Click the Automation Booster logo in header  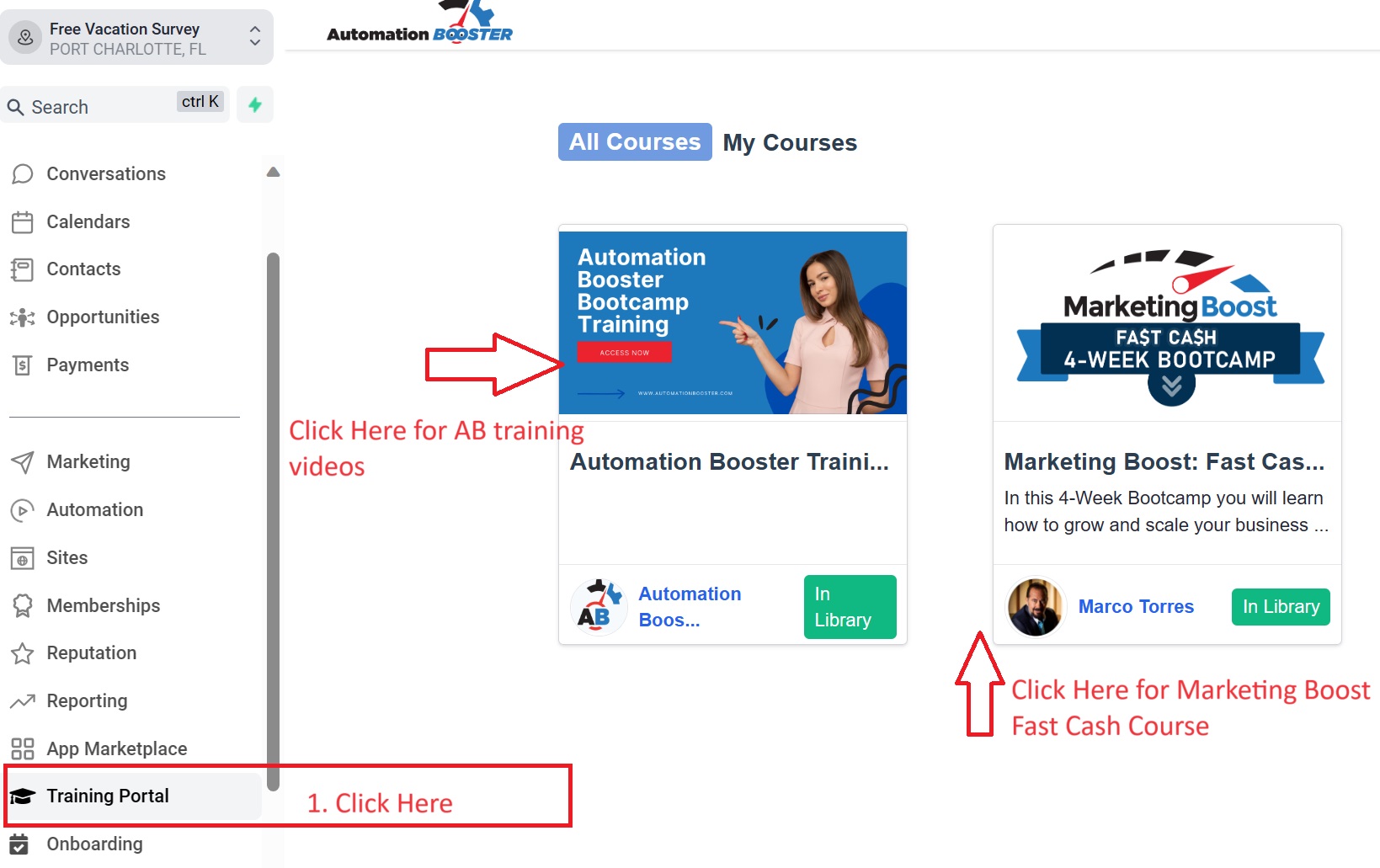[419, 22]
